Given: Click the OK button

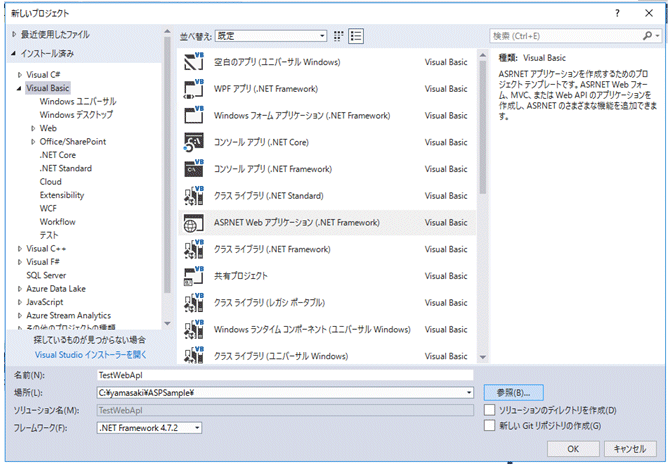Looking at the screenshot, I should 573,449.
